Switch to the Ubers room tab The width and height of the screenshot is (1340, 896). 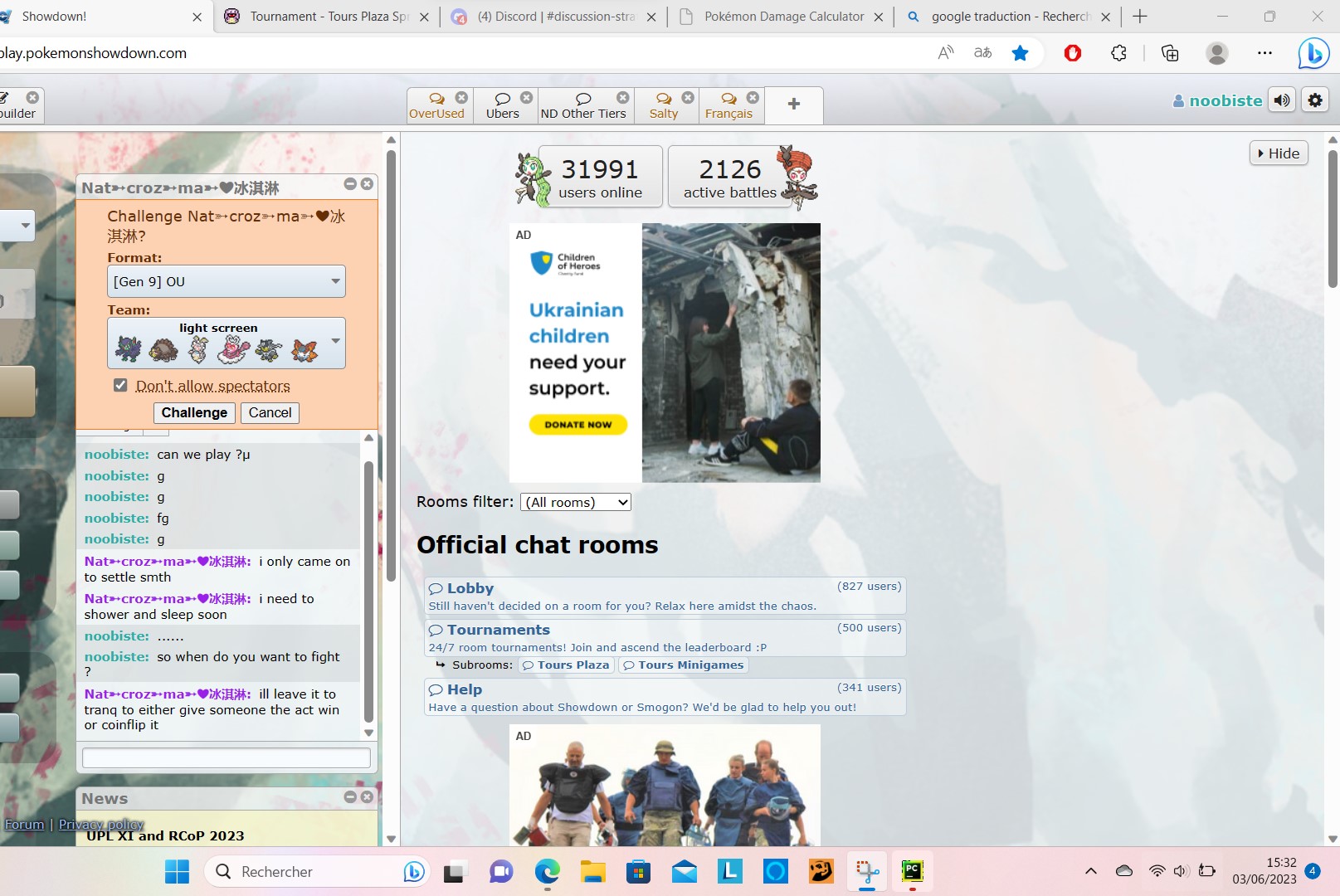(503, 106)
